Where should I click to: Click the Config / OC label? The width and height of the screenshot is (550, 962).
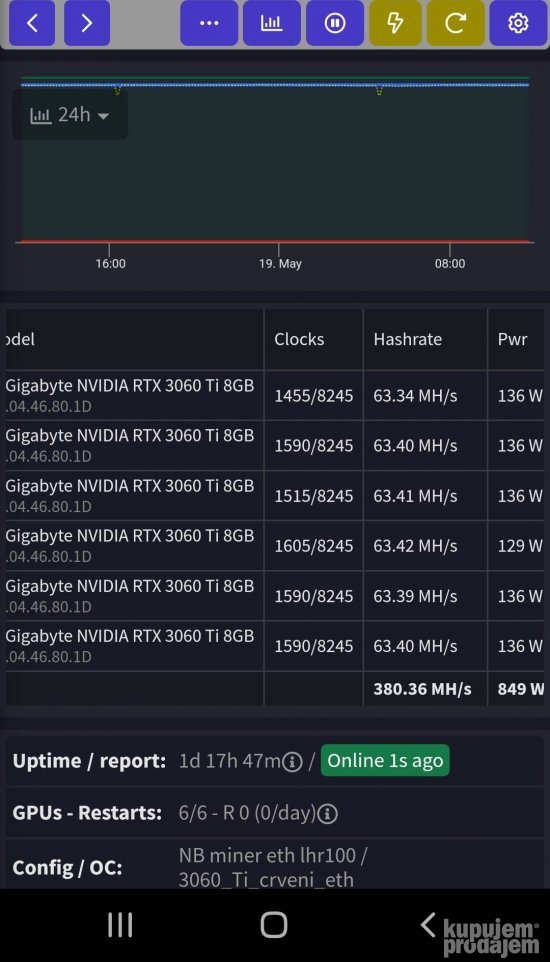click(x=68, y=868)
